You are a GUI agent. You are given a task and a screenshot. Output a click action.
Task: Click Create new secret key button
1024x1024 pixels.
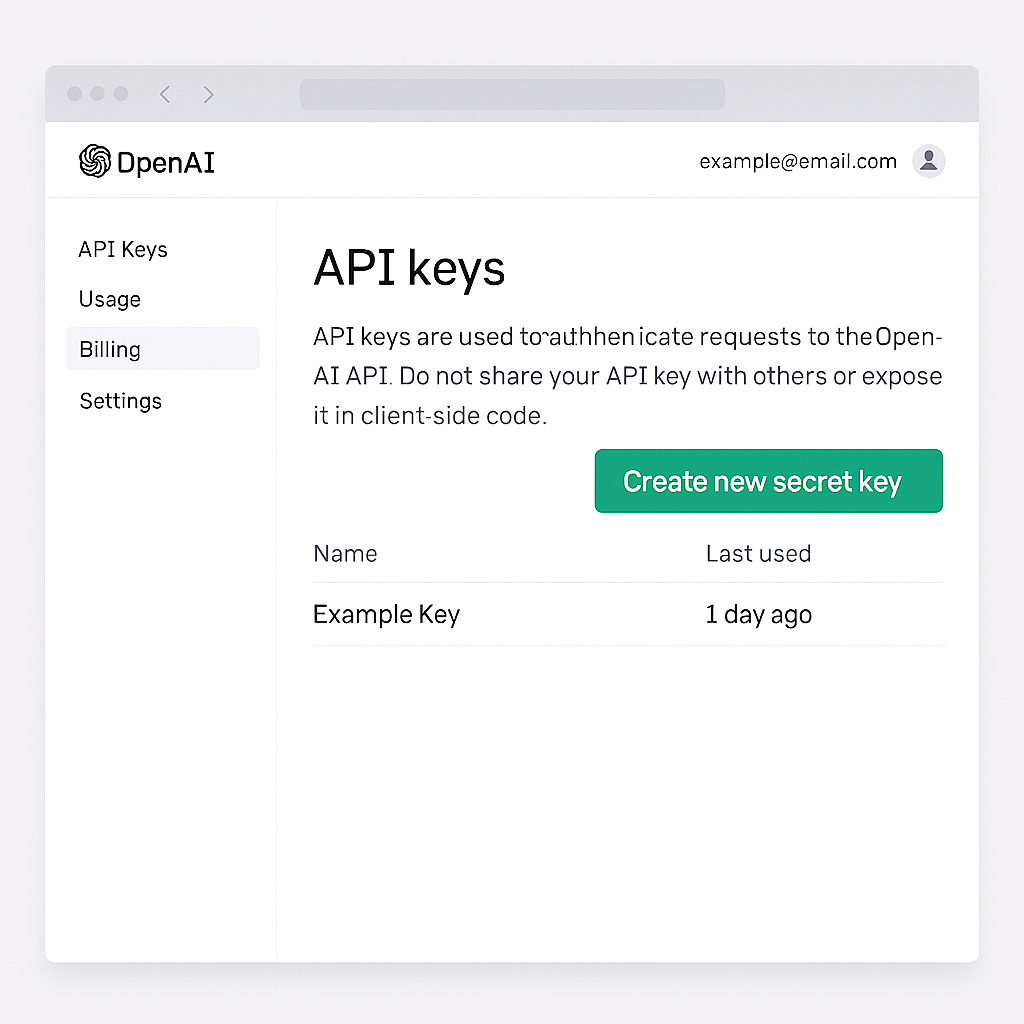[x=769, y=481]
